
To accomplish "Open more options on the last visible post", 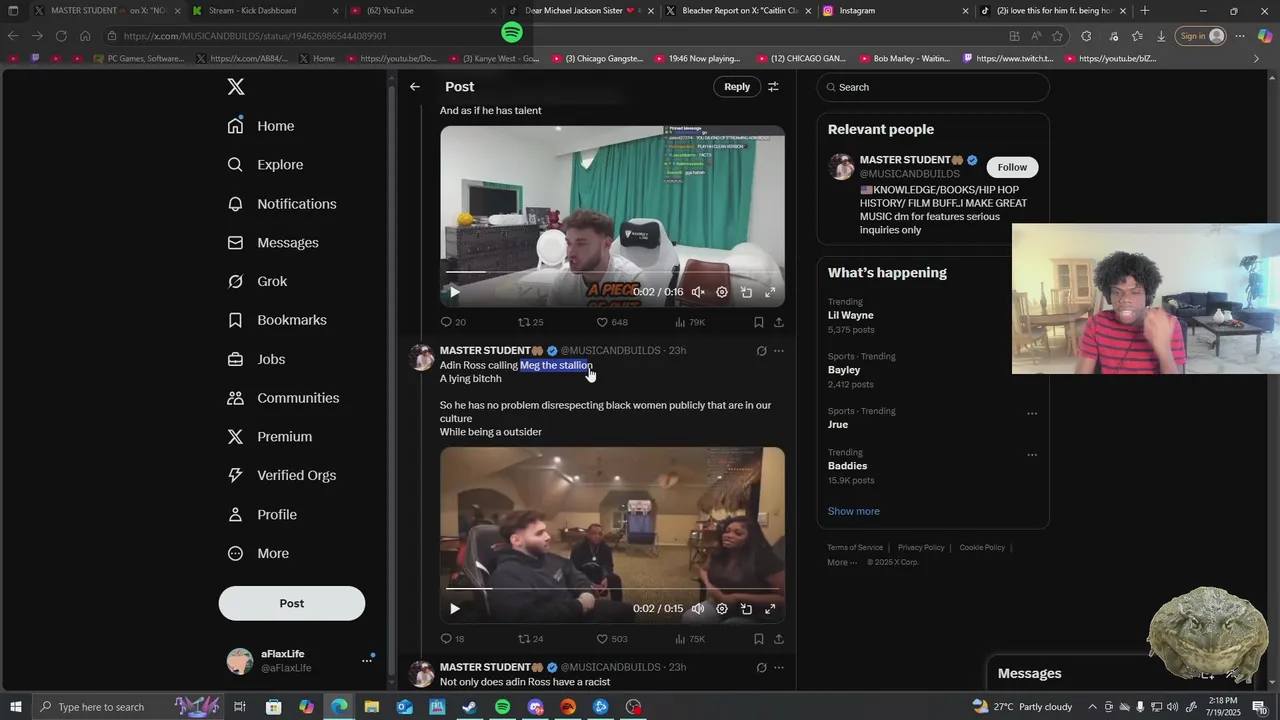I will point(779,668).
